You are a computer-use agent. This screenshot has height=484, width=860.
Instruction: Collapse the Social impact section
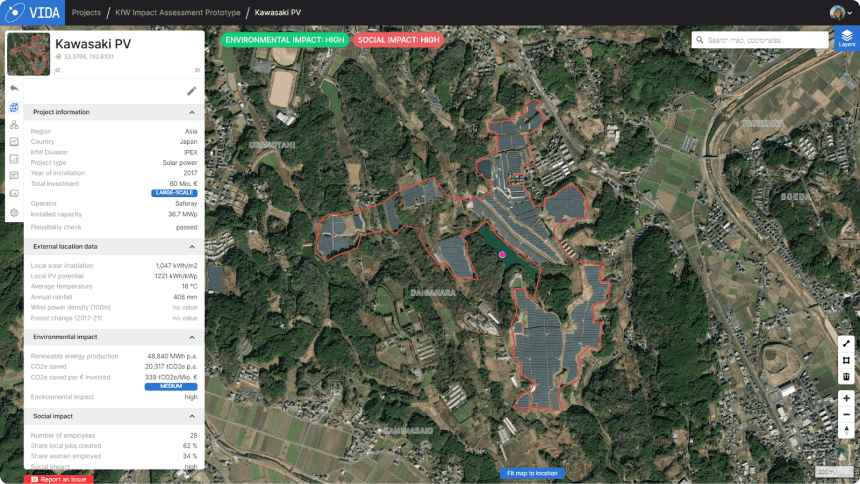tap(191, 416)
